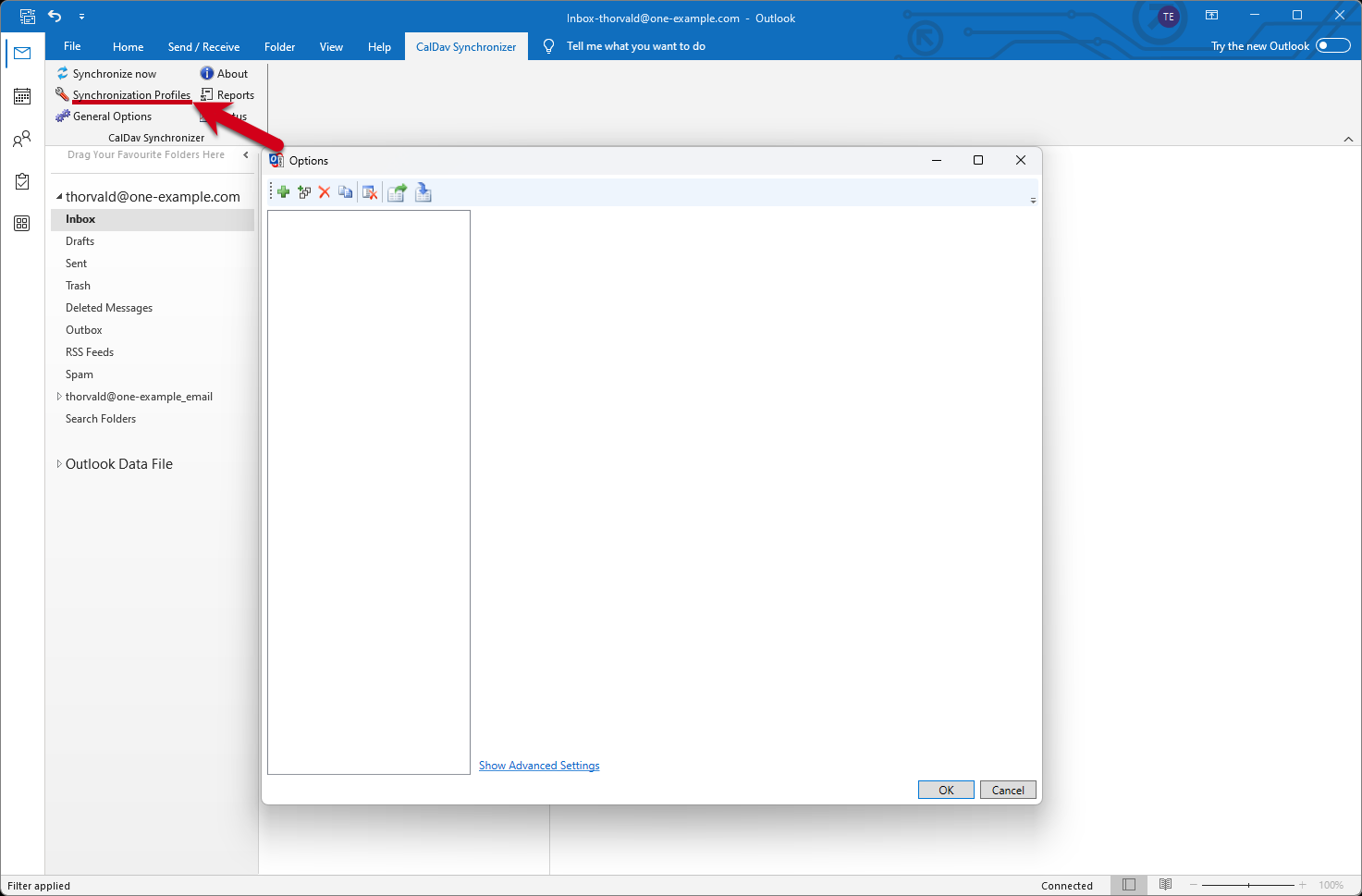Open the People contacts view

point(22,139)
